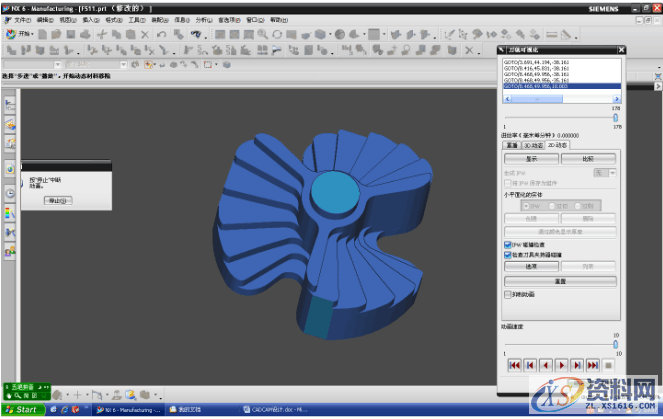
Task: Toggle the IPW 碰撞检查 checkbox
Action: pos(507,243)
